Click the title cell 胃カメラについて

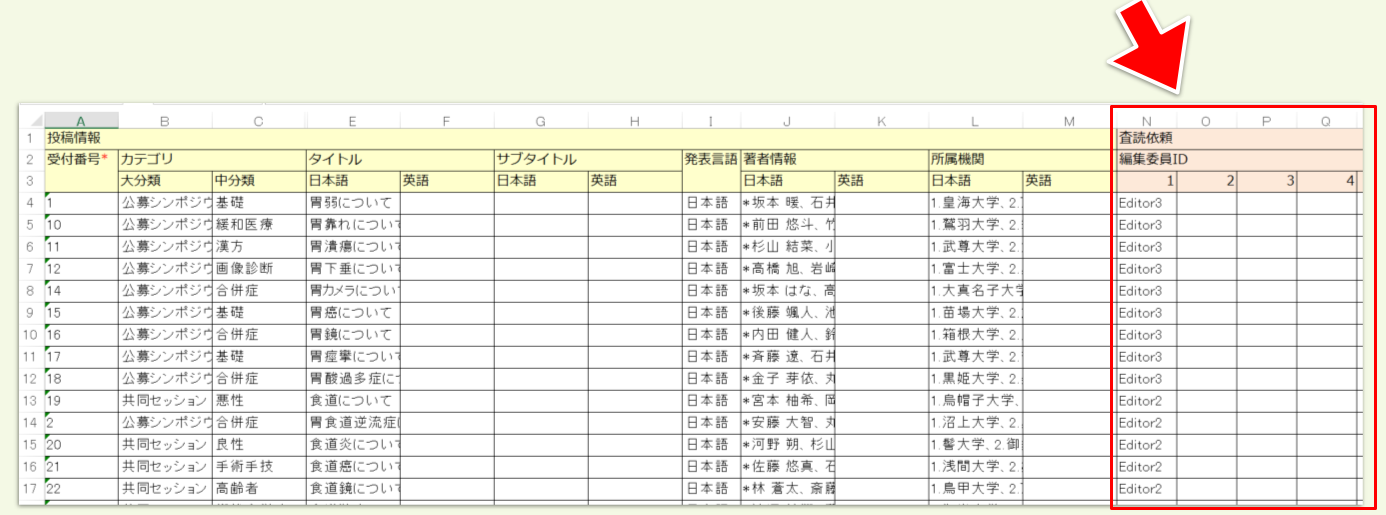tap(353, 291)
